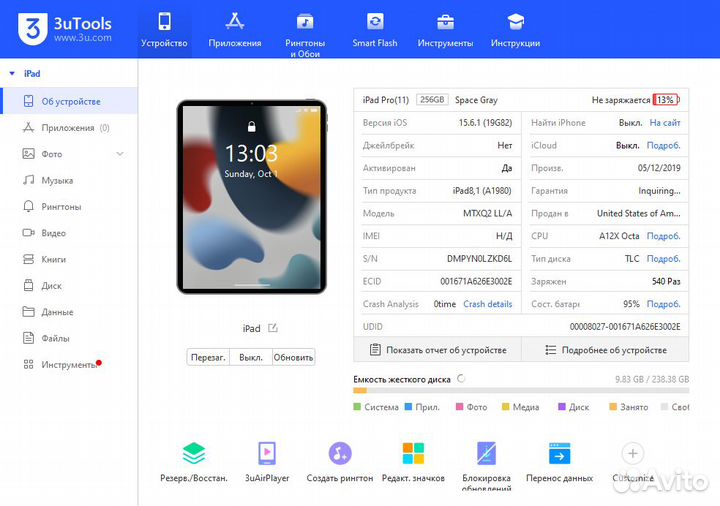Click the serial number DMPYN0LZKD6L
Screen dimensions: 720x506
[x=479, y=259]
